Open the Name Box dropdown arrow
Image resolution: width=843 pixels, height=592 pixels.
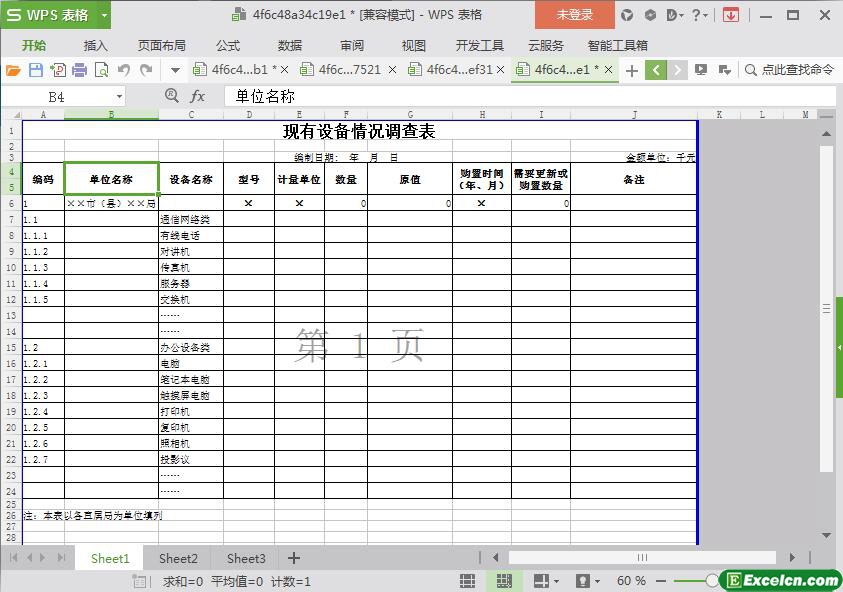[x=119, y=96]
